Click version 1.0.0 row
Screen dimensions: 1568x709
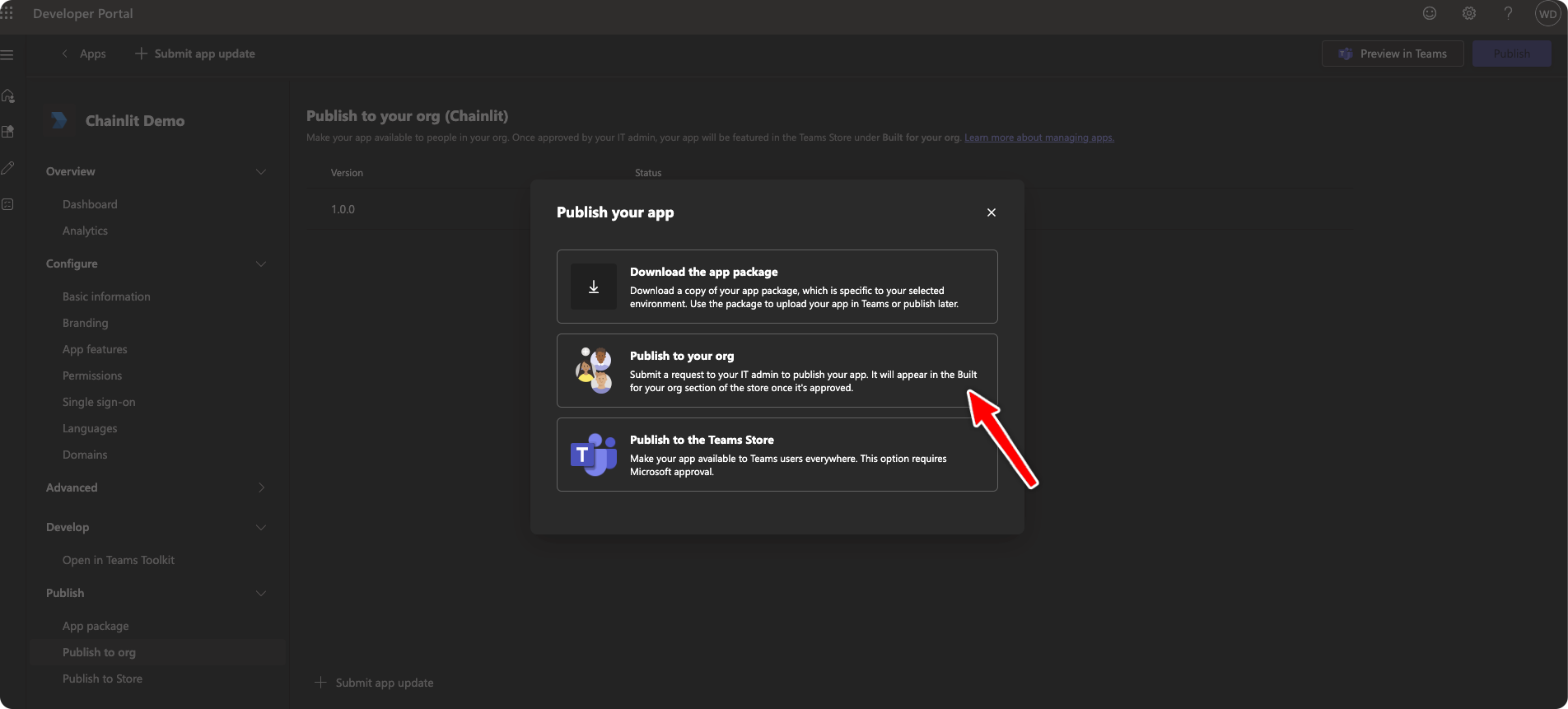tap(343, 209)
